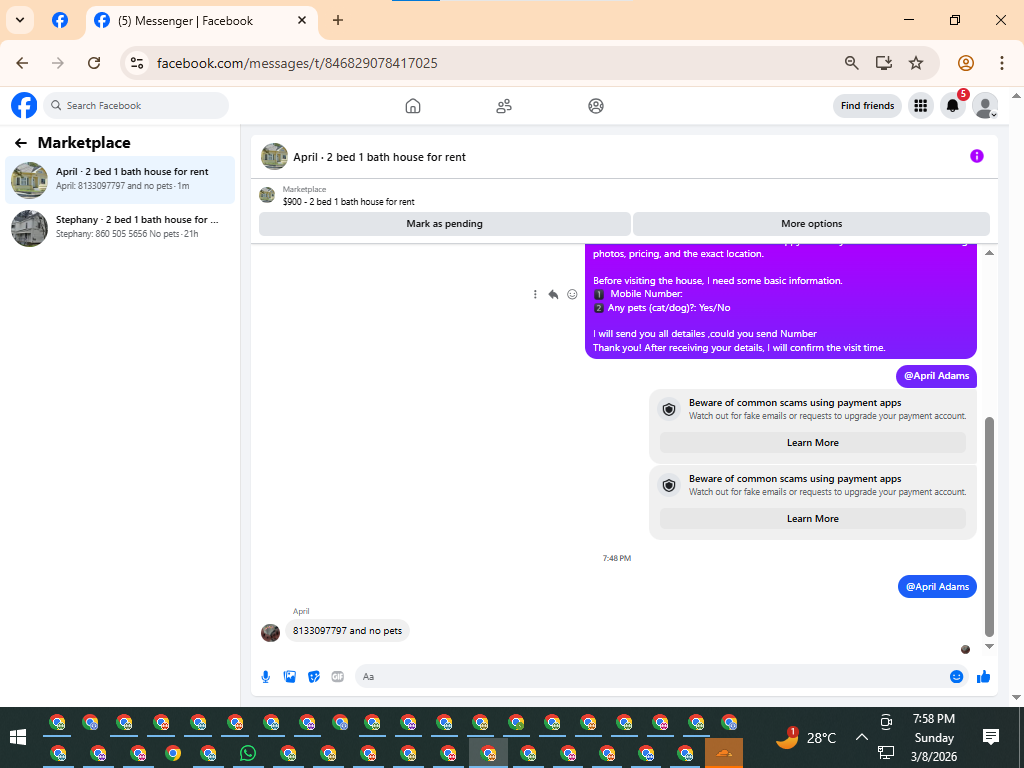Click first Learn More scam warning button
The width and height of the screenshot is (1024, 768).
[812, 443]
